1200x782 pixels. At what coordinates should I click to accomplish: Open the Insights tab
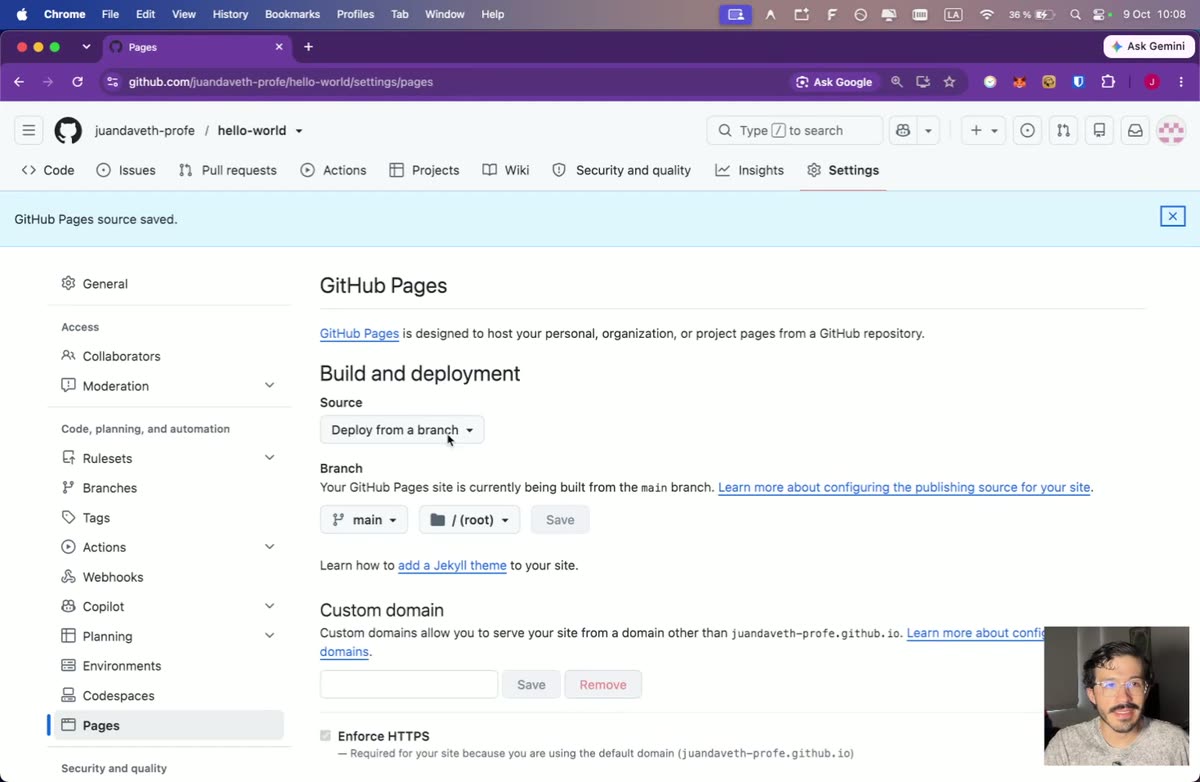749,170
